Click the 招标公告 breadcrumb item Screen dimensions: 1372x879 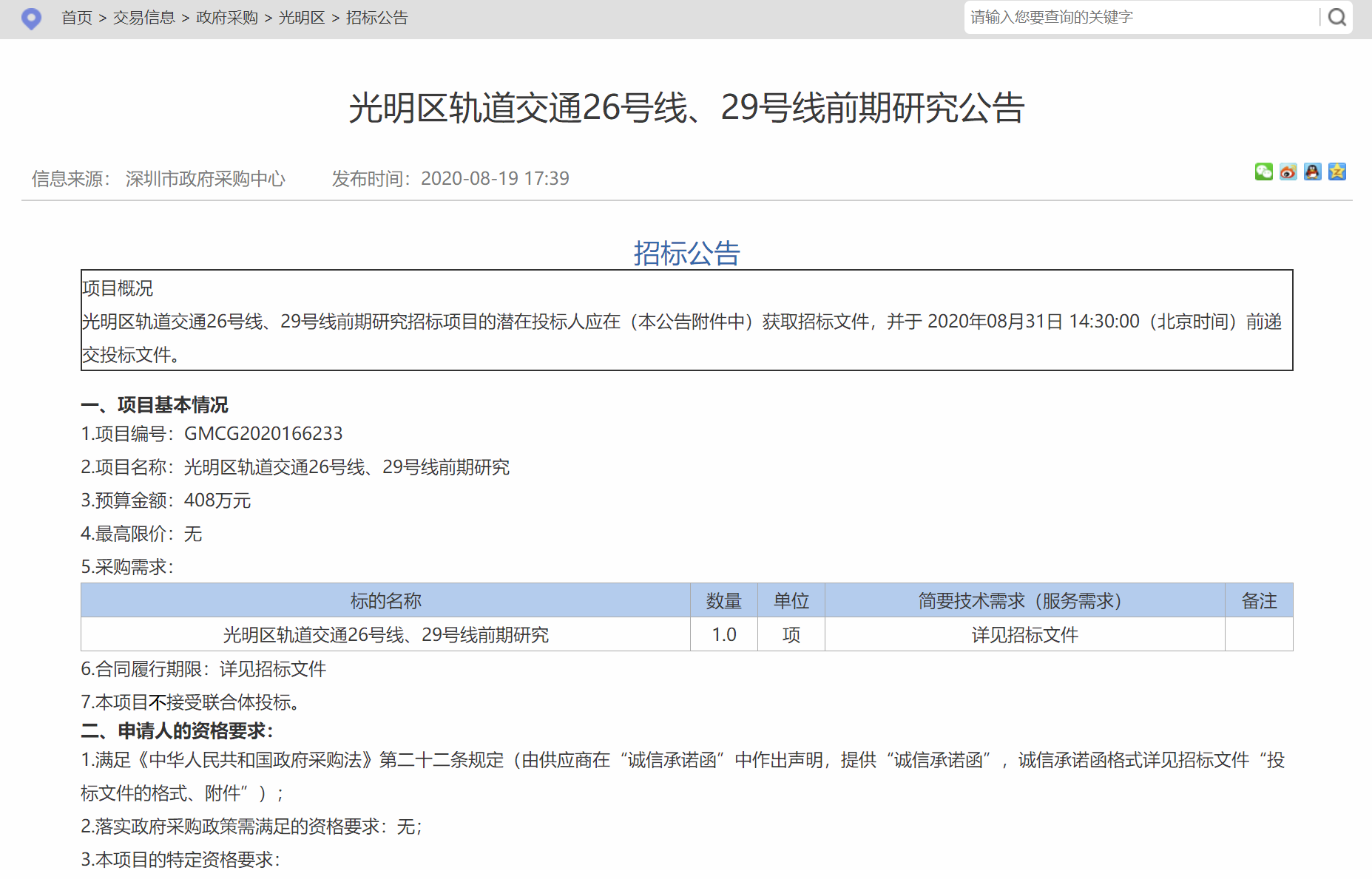[376, 18]
